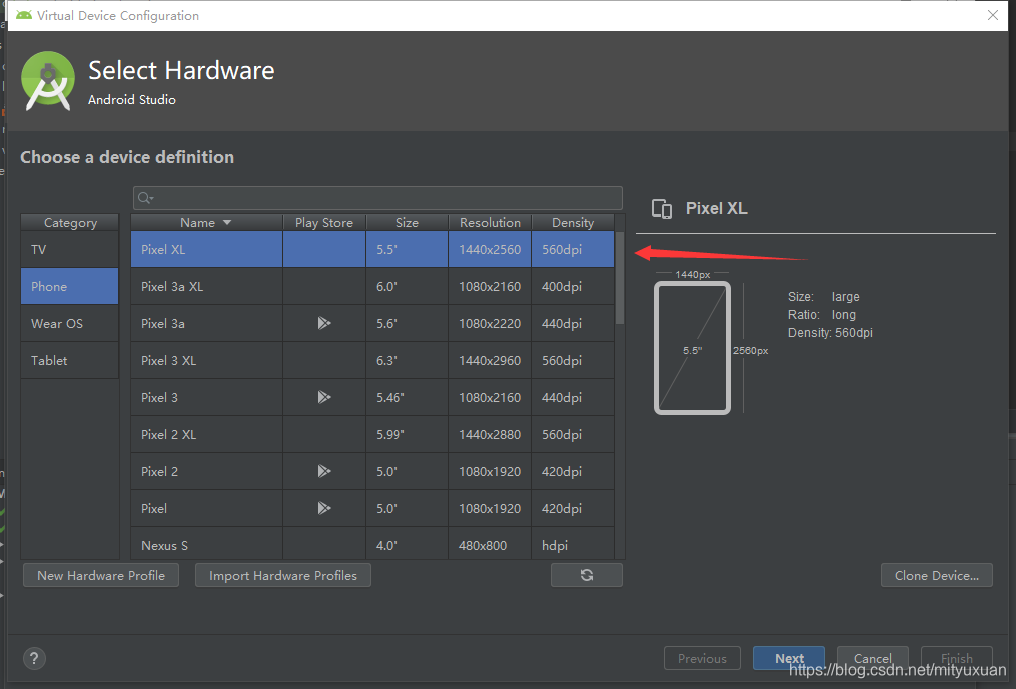This screenshot has height=689, width=1016.
Task: Open the help question mark icon
Action: (34, 659)
